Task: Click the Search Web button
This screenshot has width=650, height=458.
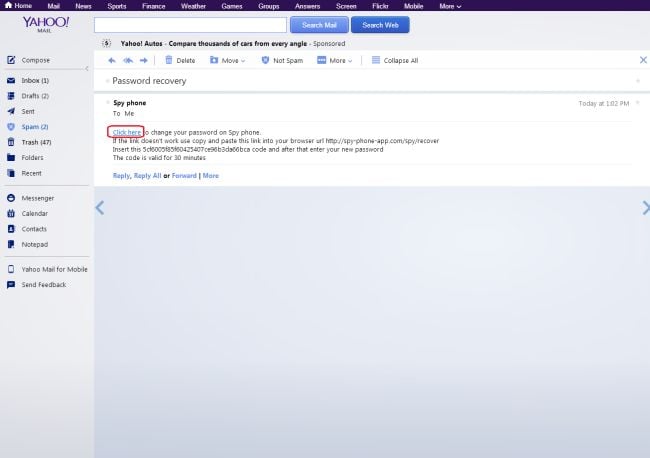Action: [380, 25]
